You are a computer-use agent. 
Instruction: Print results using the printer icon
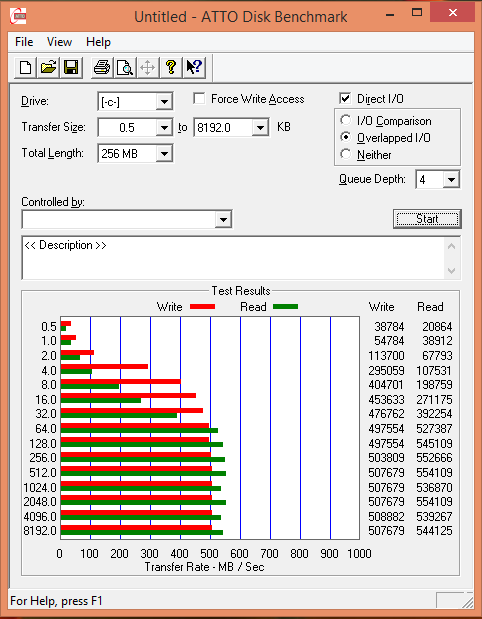tap(102, 67)
